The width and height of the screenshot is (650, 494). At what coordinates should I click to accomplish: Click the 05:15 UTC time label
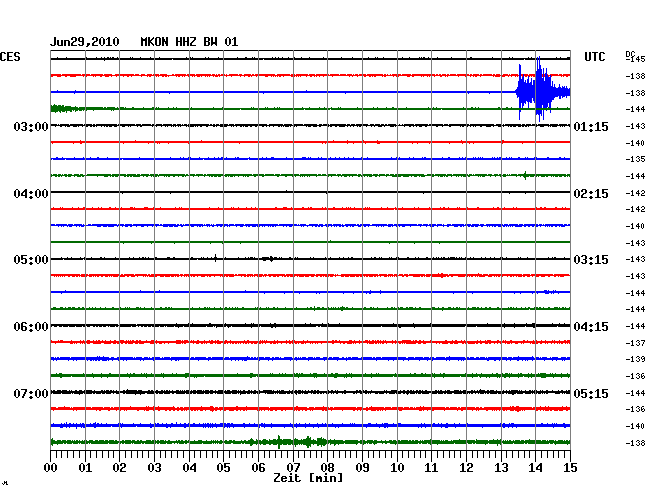point(591,393)
